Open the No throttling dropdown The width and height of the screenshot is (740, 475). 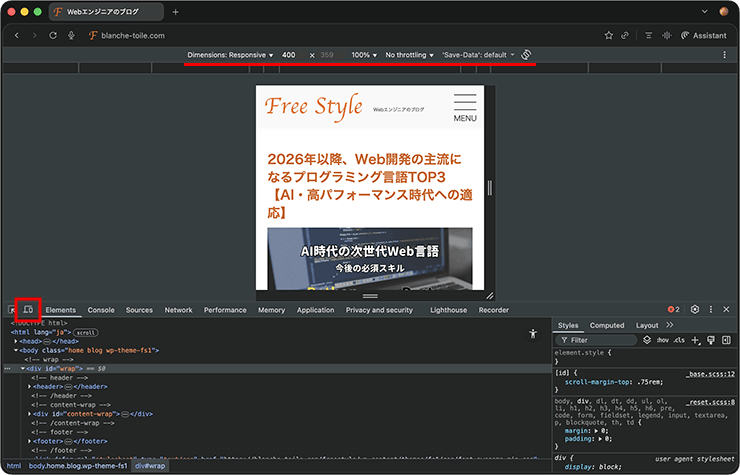pyautogui.click(x=409, y=55)
